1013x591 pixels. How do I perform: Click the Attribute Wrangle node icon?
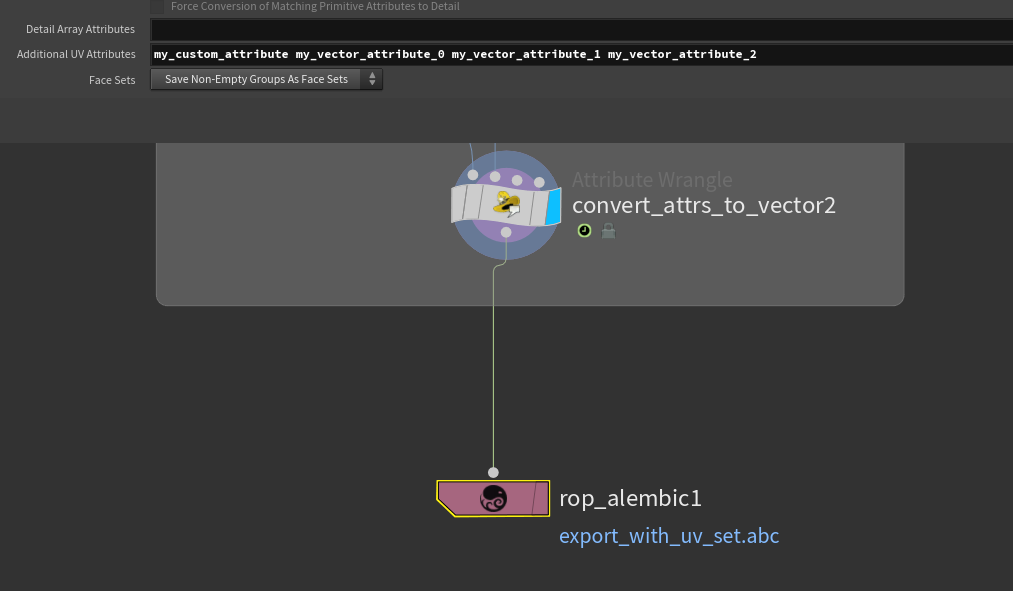pos(506,205)
